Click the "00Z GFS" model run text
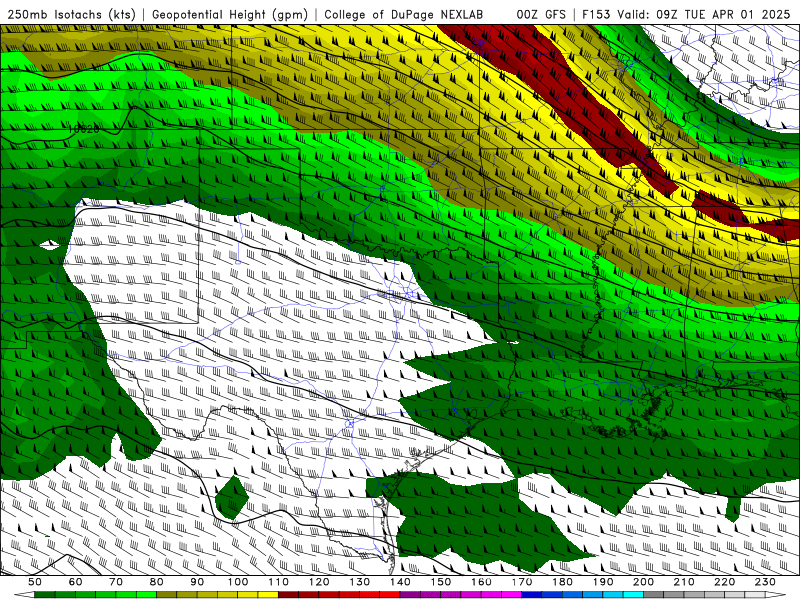This screenshot has width=800, height=600. (x=541, y=14)
